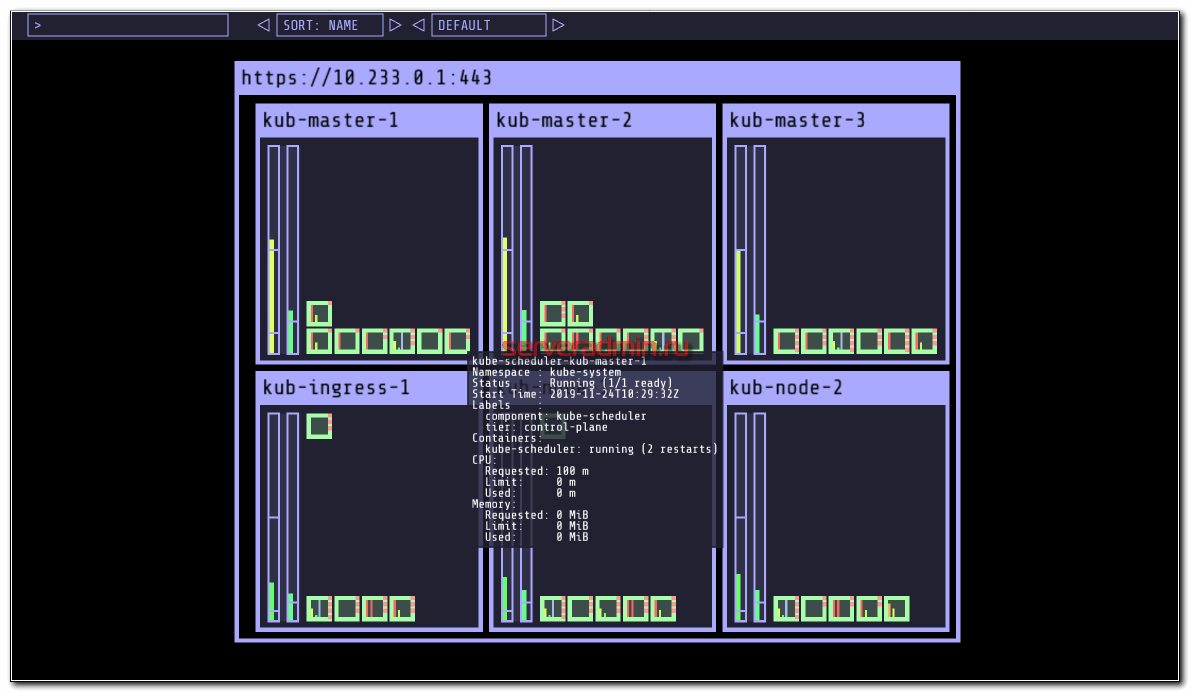Select the upper-row pod in kub-master-1
Image resolution: width=1191 pixels, height=693 pixels.
(x=319, y=314)
